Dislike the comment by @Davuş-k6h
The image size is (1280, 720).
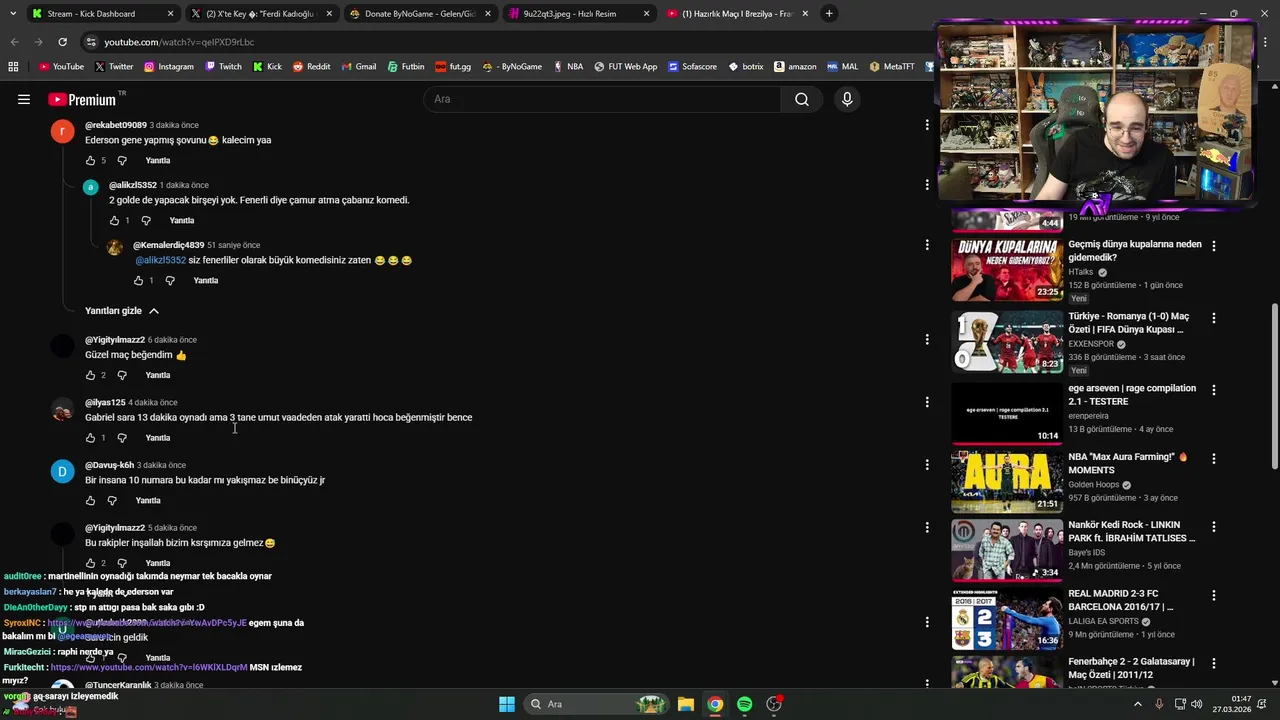coord(112,500)
